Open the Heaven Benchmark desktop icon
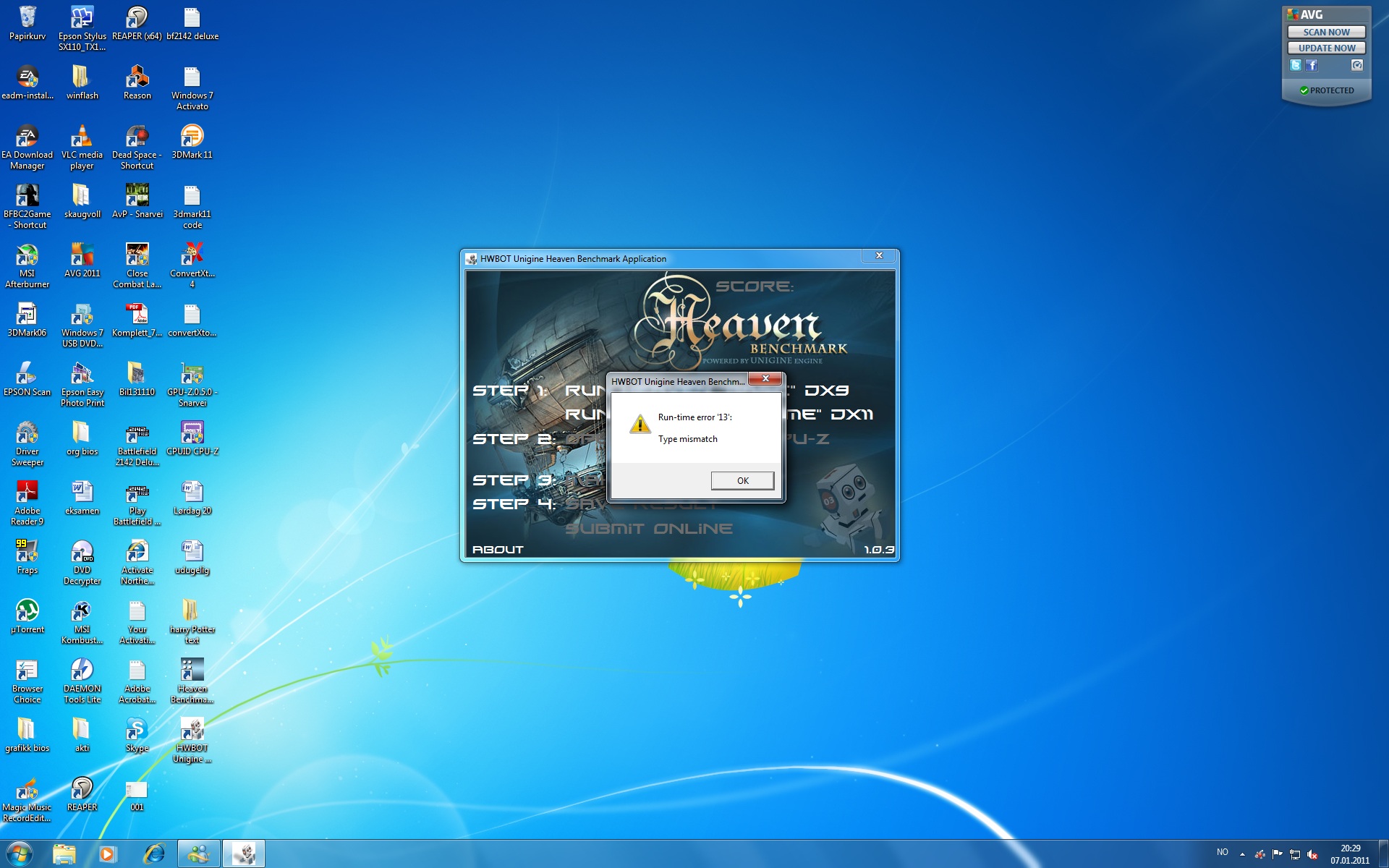This screenshot has height=868, width=1389. pos(192,681)
